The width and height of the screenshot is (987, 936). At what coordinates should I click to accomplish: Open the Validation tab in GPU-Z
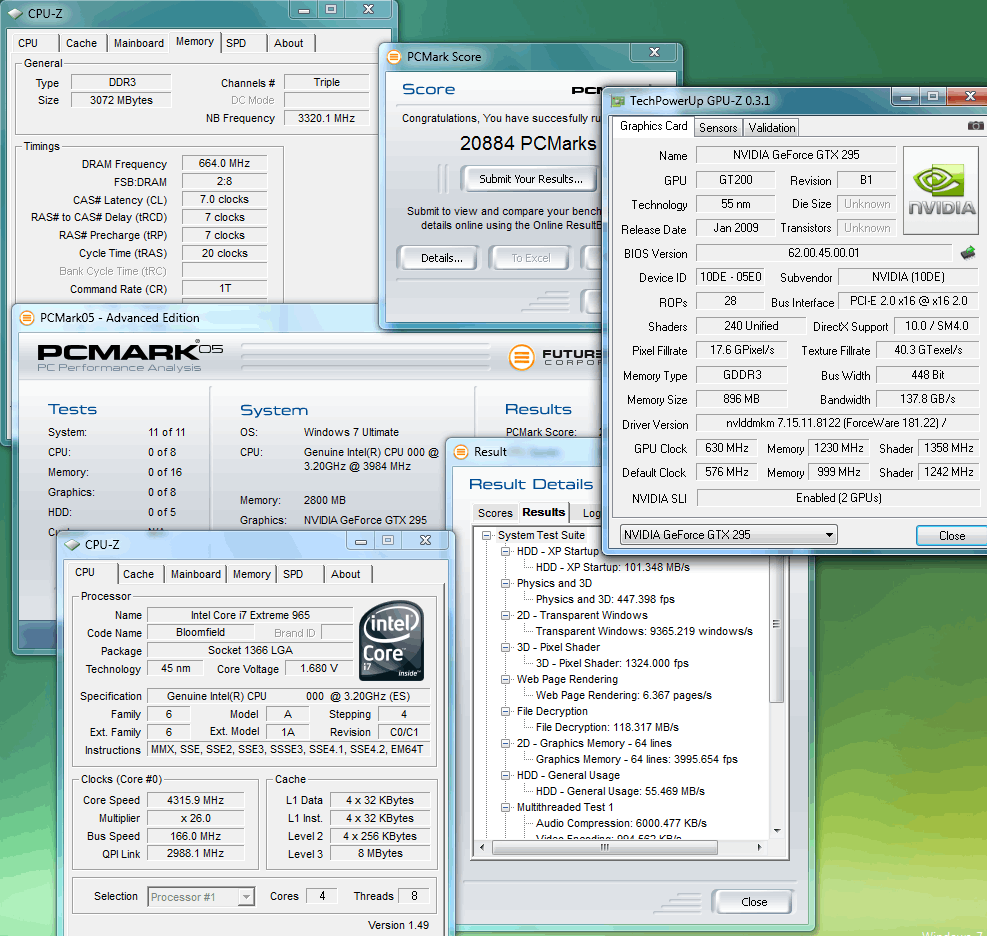click(x=772, y=128)
